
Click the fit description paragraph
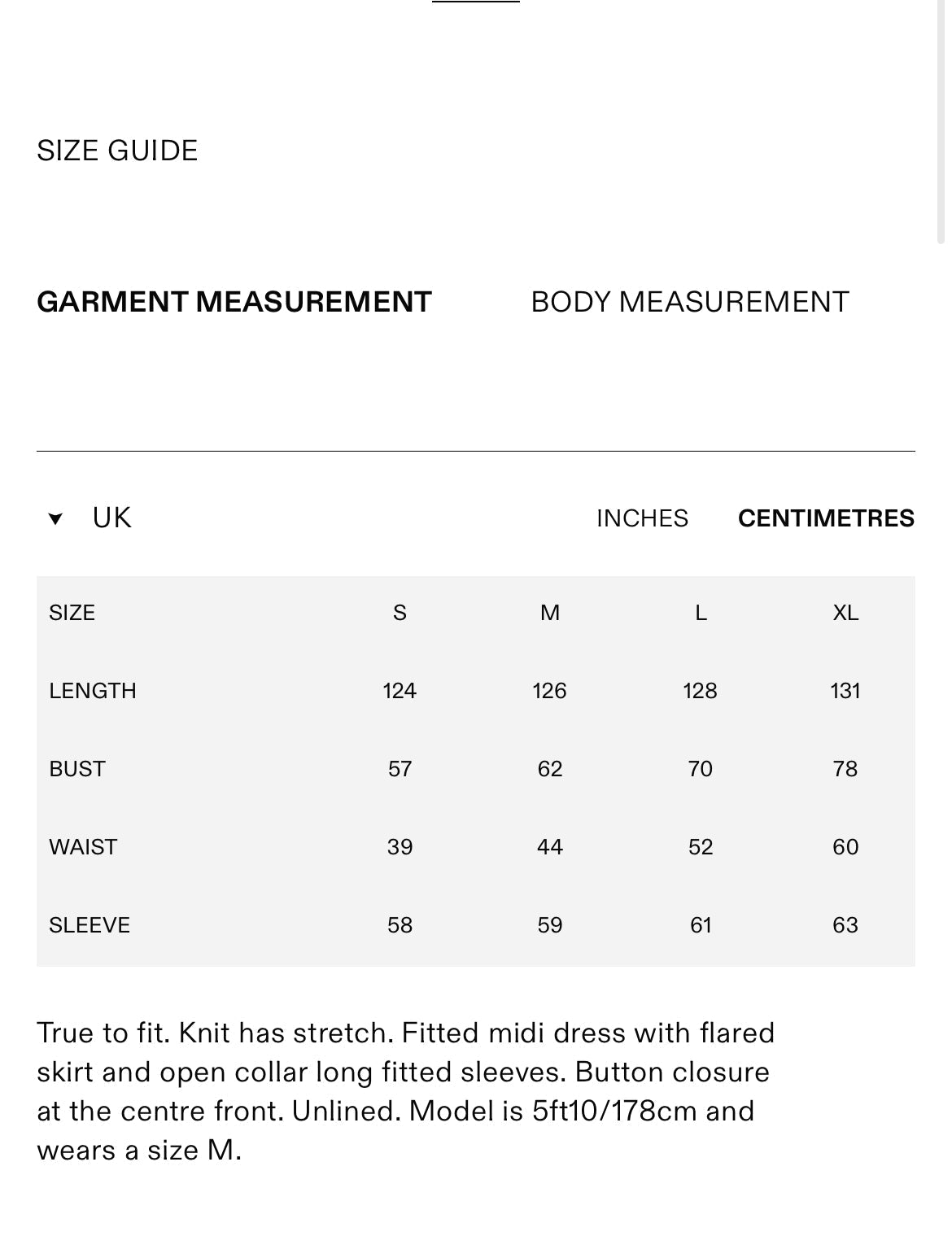tap(405, 1091)
